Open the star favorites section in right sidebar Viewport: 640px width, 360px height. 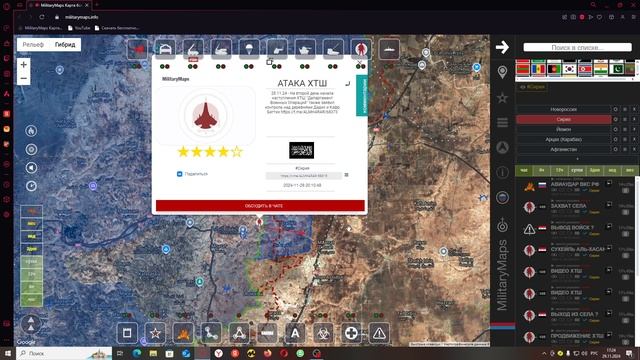pyautogui.click(x=502, y=98)
